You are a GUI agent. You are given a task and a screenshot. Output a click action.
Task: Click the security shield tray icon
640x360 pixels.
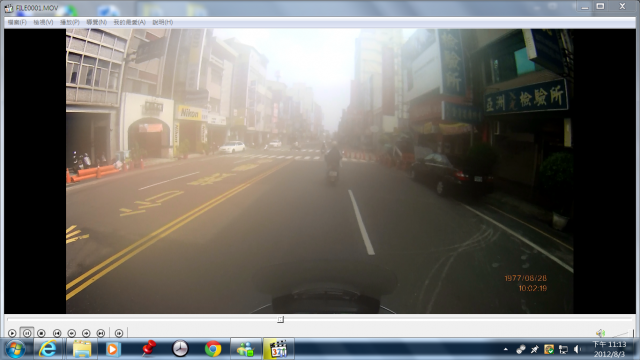(x=549, y=349)
